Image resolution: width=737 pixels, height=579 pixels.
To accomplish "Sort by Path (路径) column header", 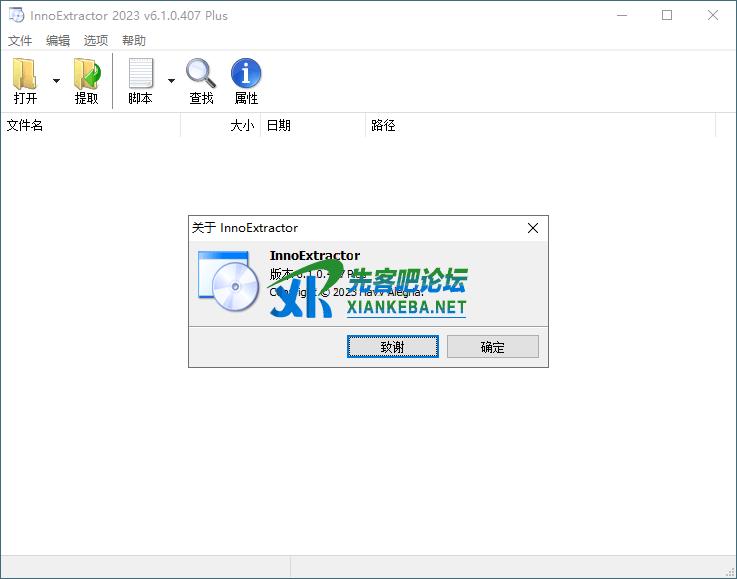I will (x=540, y=126).
